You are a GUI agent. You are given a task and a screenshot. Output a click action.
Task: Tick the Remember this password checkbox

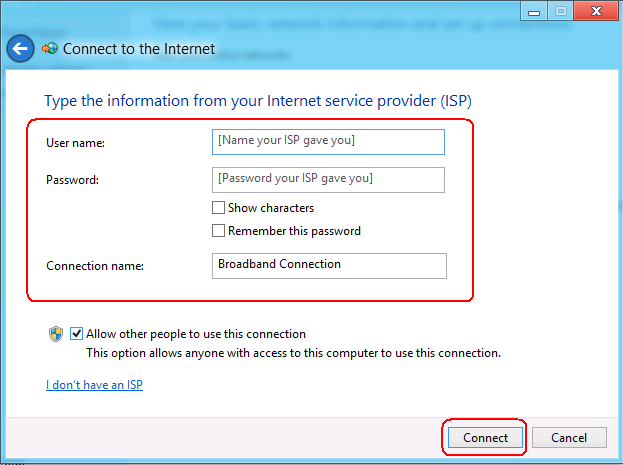218,231
